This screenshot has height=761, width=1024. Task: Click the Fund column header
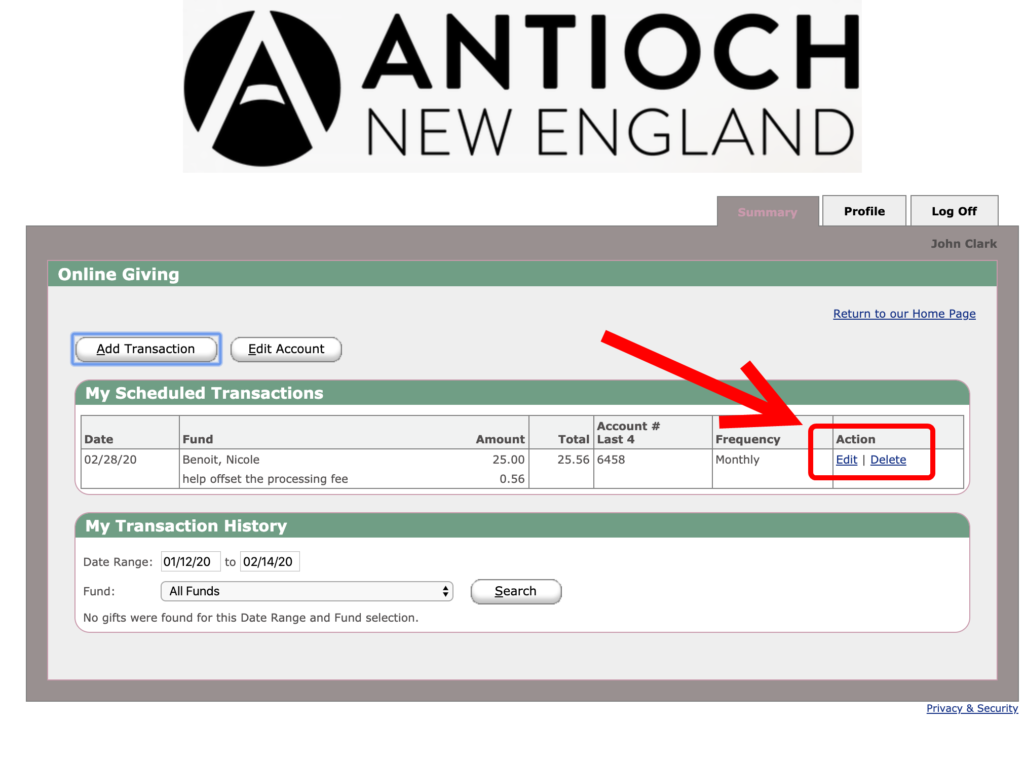pyautogui.click(x=198, y=440)
